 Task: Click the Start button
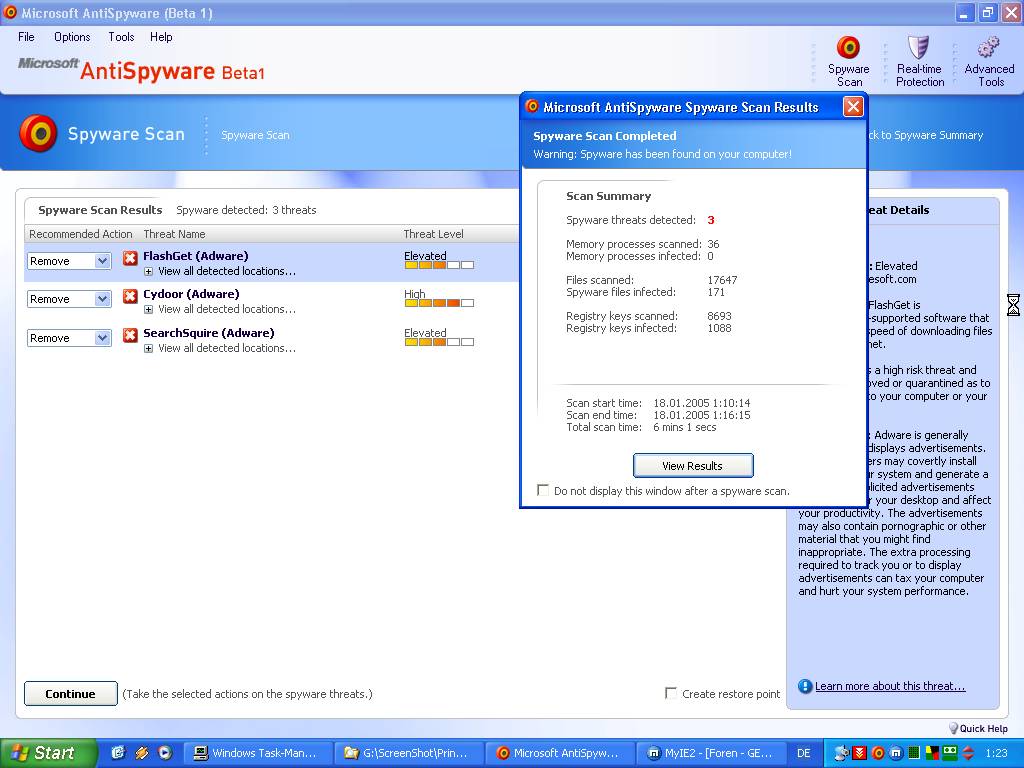(48, 753)
